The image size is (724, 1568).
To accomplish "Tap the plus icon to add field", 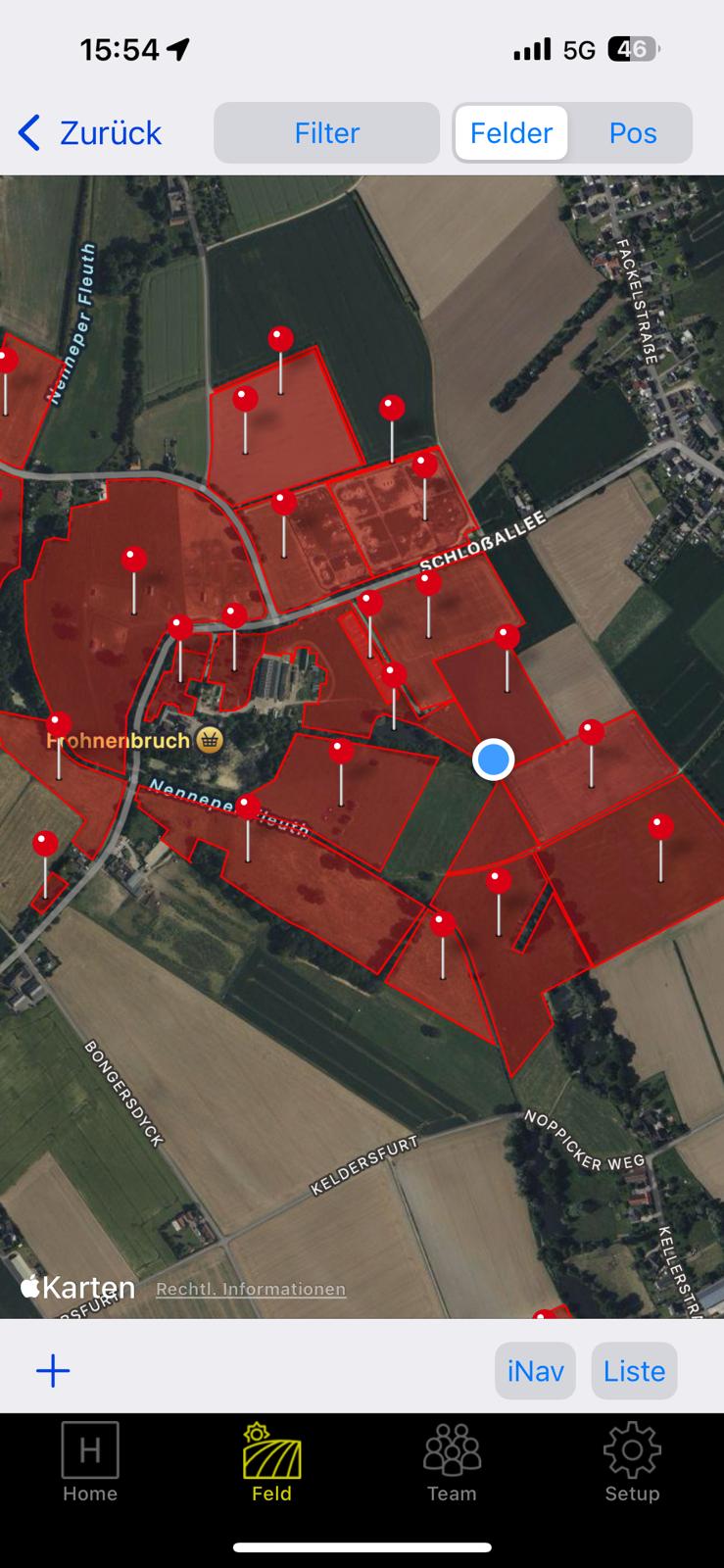I will [53, 1370].
